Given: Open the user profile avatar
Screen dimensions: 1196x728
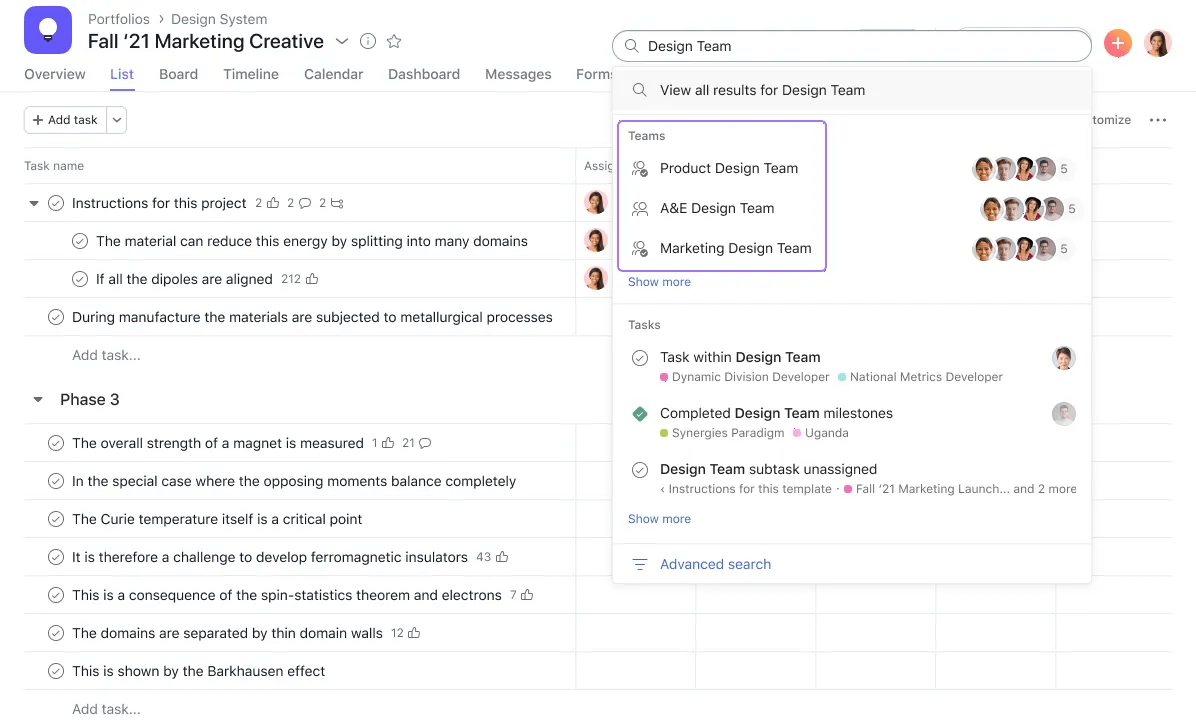Looking at the screenshot, I should (1157, 43).
